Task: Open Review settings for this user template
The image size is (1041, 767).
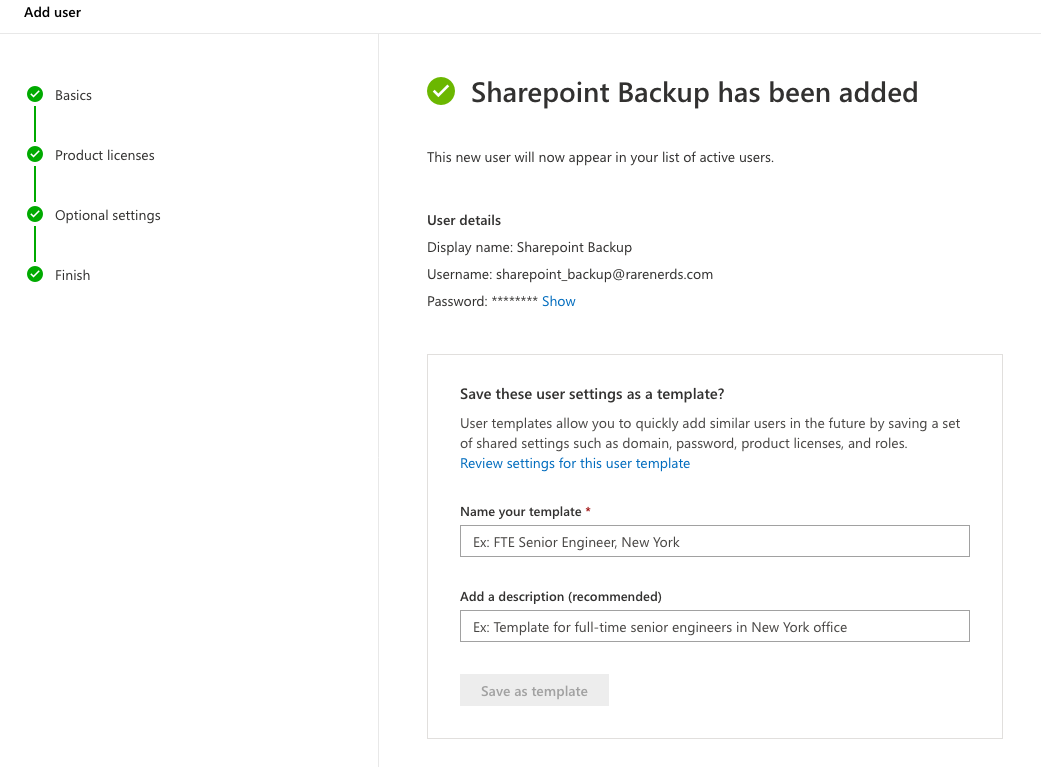Action: tap(575, 463)
